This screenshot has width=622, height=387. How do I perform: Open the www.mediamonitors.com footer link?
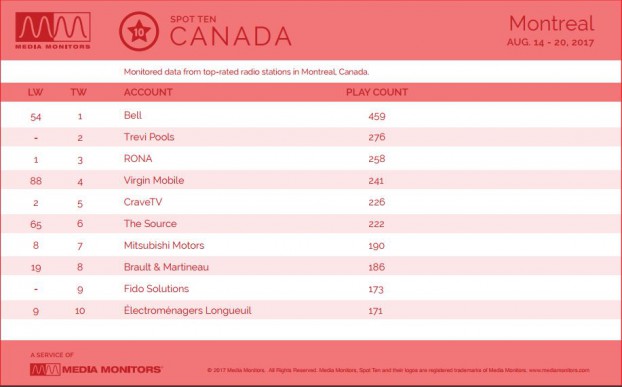[559, 370]
